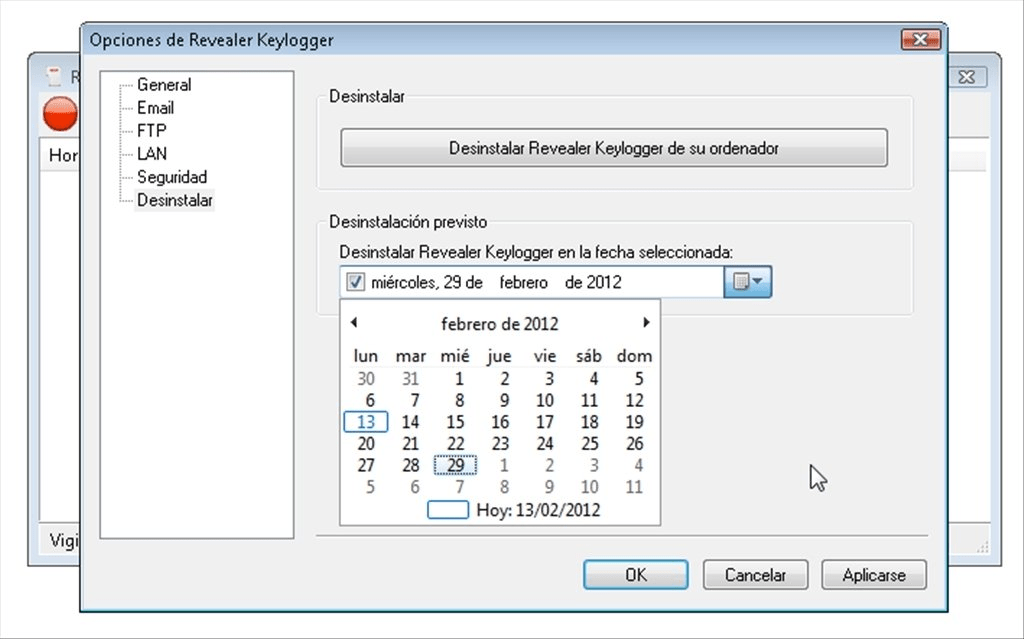Advance to next month with right arrow
Viewport: 1024px width, 639px height.
click(645, 323)
